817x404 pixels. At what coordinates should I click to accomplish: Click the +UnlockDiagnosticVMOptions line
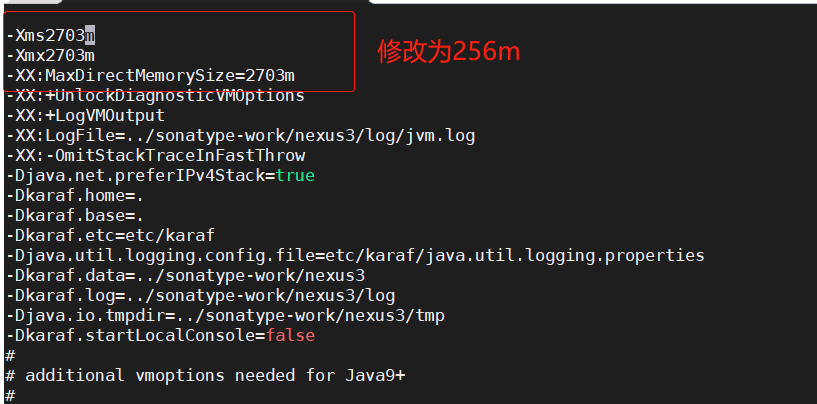(x=155, y=95)
